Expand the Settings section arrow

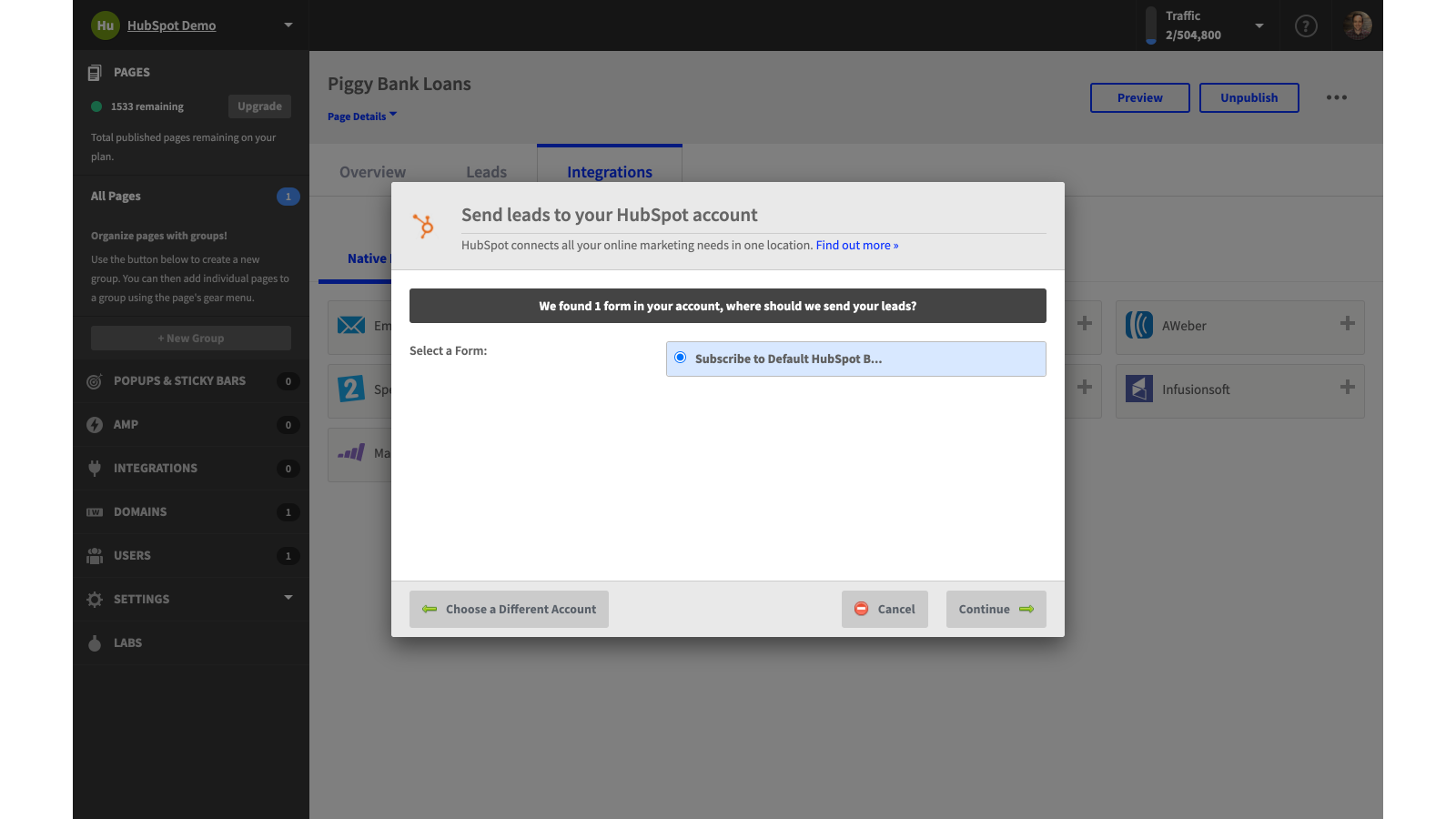[x=288, y=598]
